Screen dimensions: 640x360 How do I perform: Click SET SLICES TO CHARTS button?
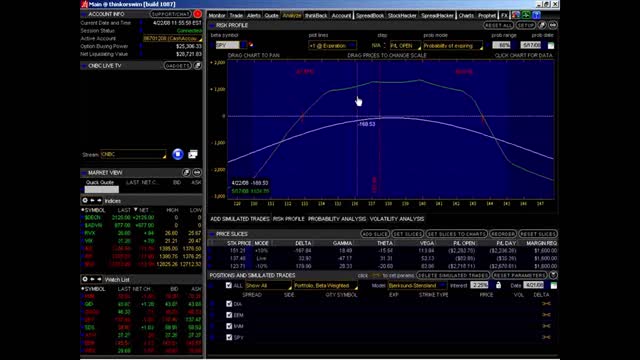pos(456,234)
